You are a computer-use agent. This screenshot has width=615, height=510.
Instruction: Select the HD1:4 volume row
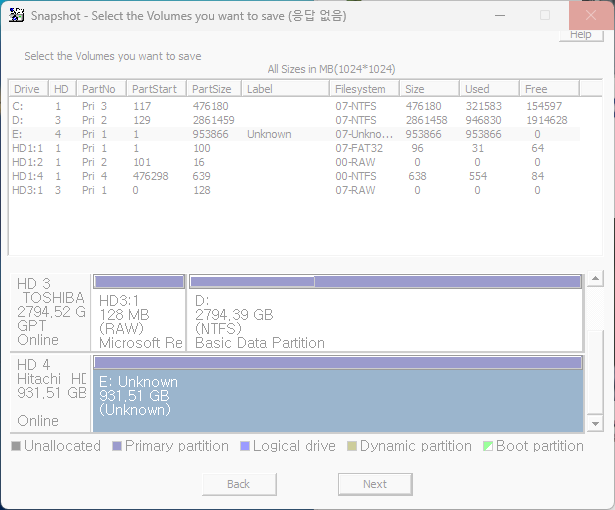pos(294,176)
